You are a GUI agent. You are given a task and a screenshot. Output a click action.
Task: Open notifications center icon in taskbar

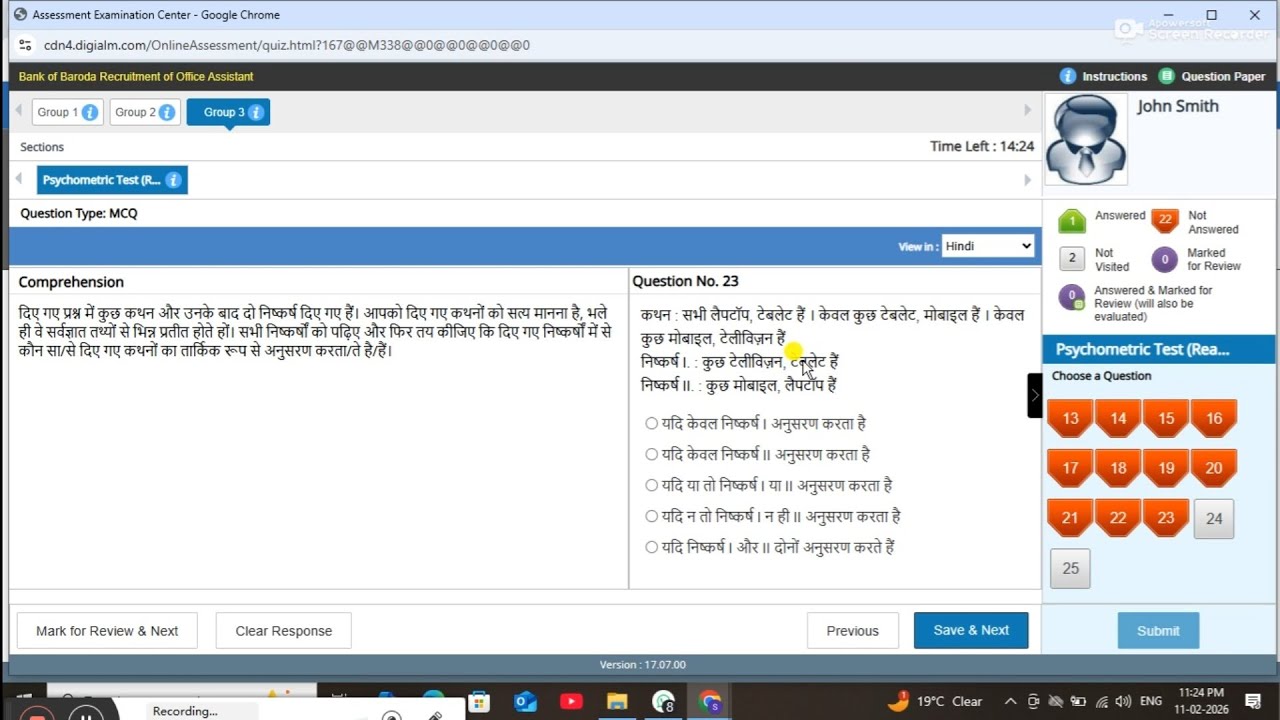(x=1253, y=701)
